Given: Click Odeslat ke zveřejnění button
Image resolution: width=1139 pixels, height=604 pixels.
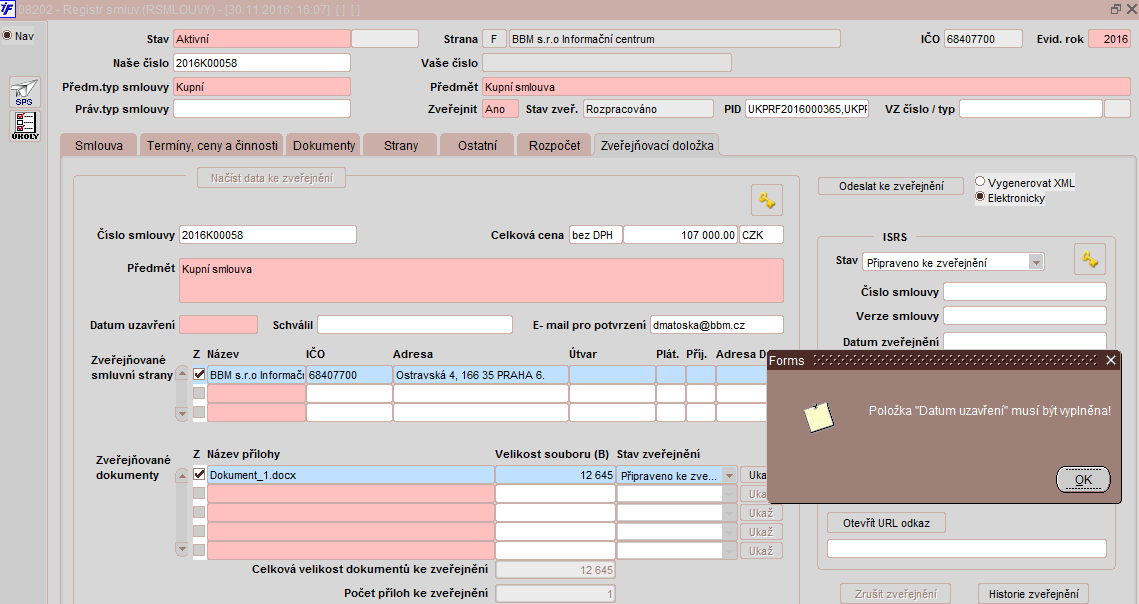Looking at the screenshot, I should pyautogui.click(x=891, y=186).
